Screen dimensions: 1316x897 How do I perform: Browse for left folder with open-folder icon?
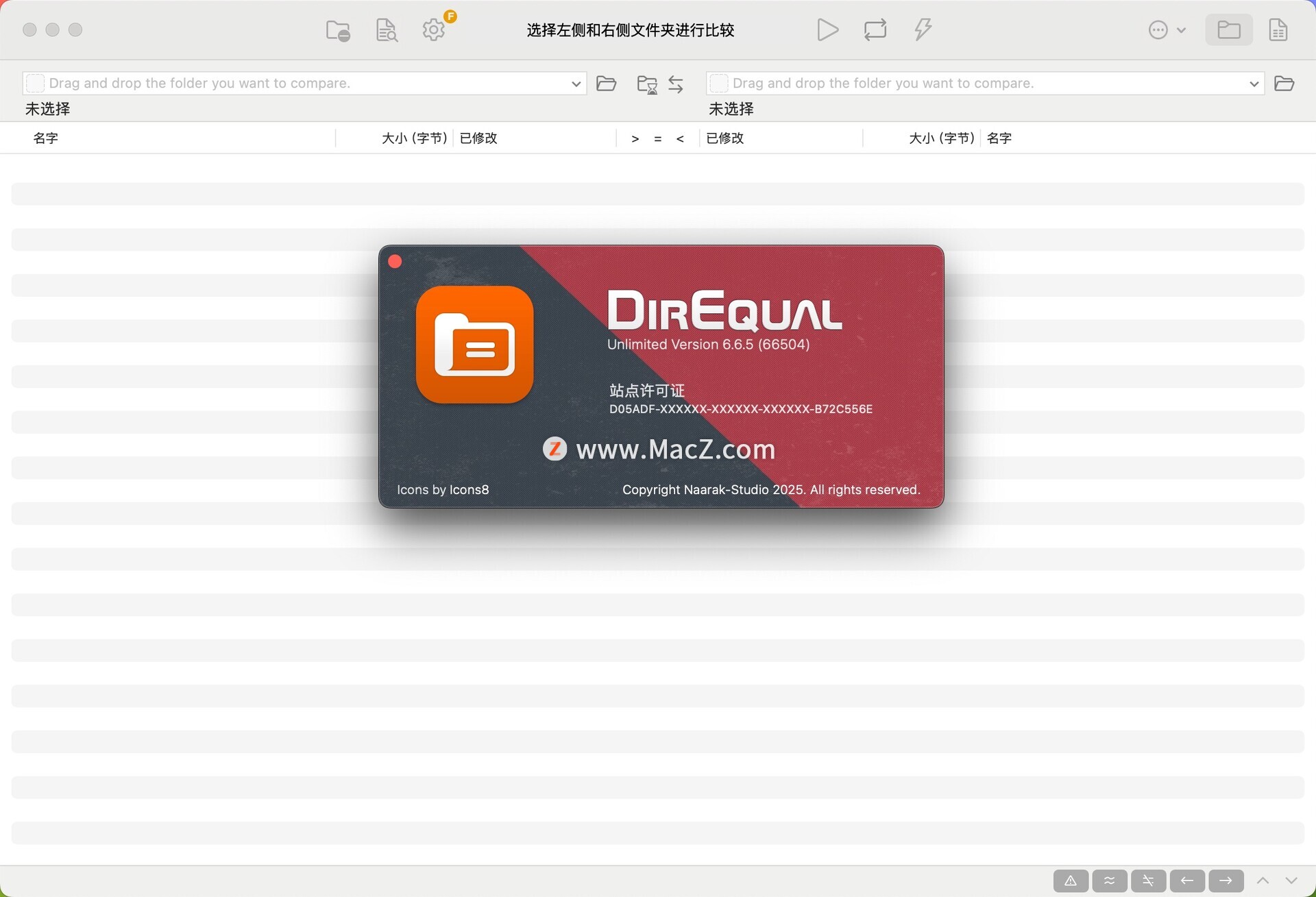(607, 84)
